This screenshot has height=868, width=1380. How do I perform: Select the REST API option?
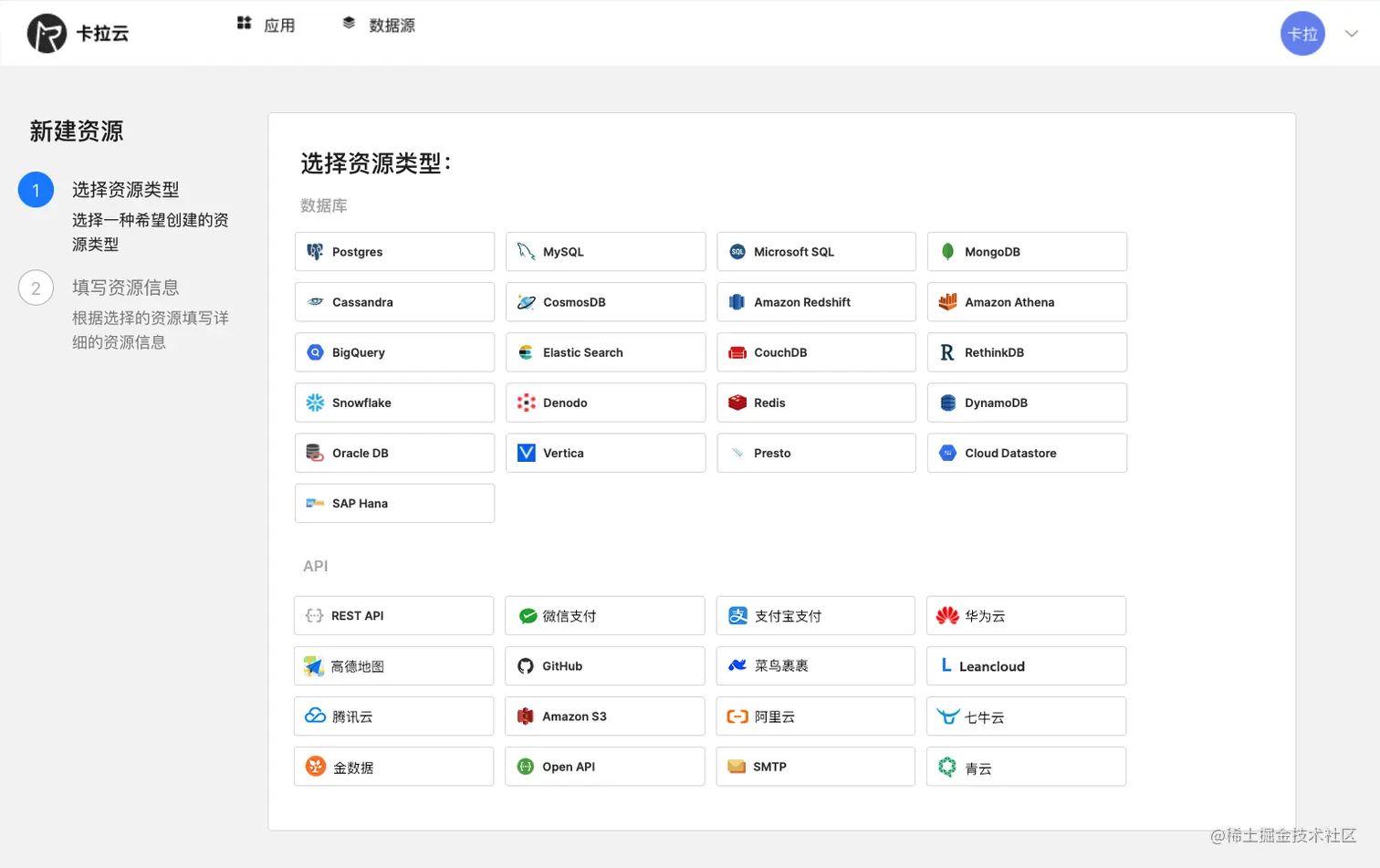393,615
